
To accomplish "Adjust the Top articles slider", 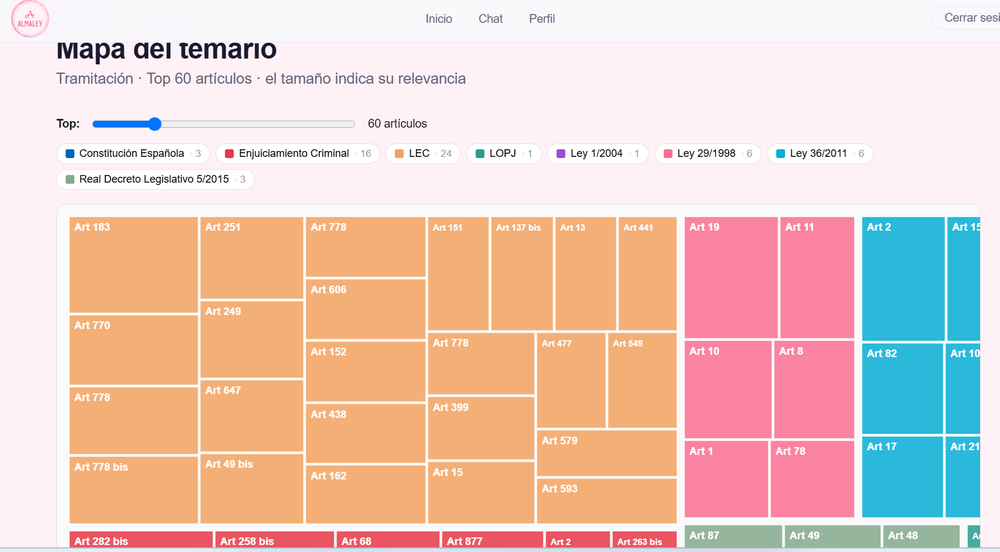I will (x=223, y=124).
